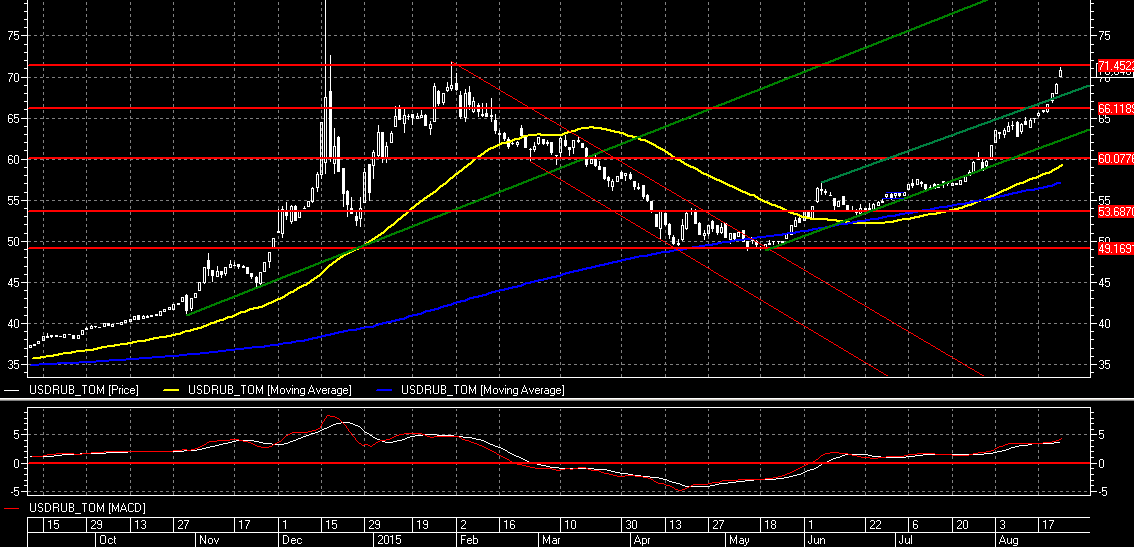Select the 49.169 red price level label

[x=1114, y=249]
